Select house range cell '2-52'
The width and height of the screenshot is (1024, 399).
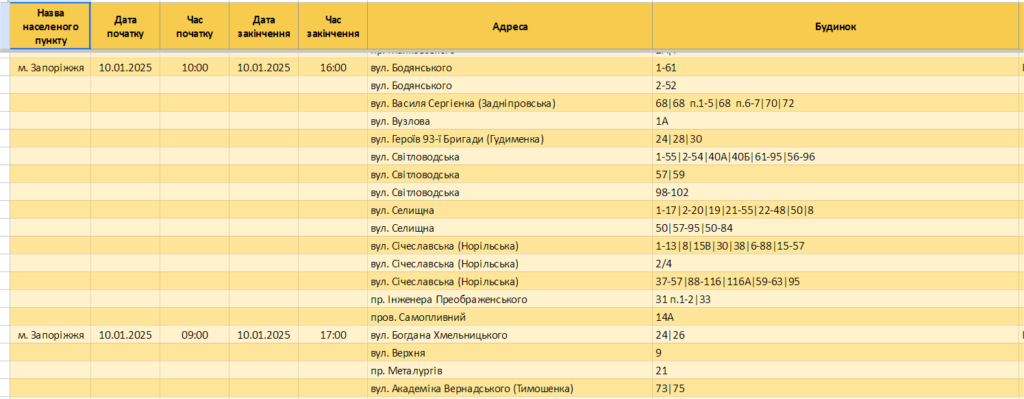(835, 86)
